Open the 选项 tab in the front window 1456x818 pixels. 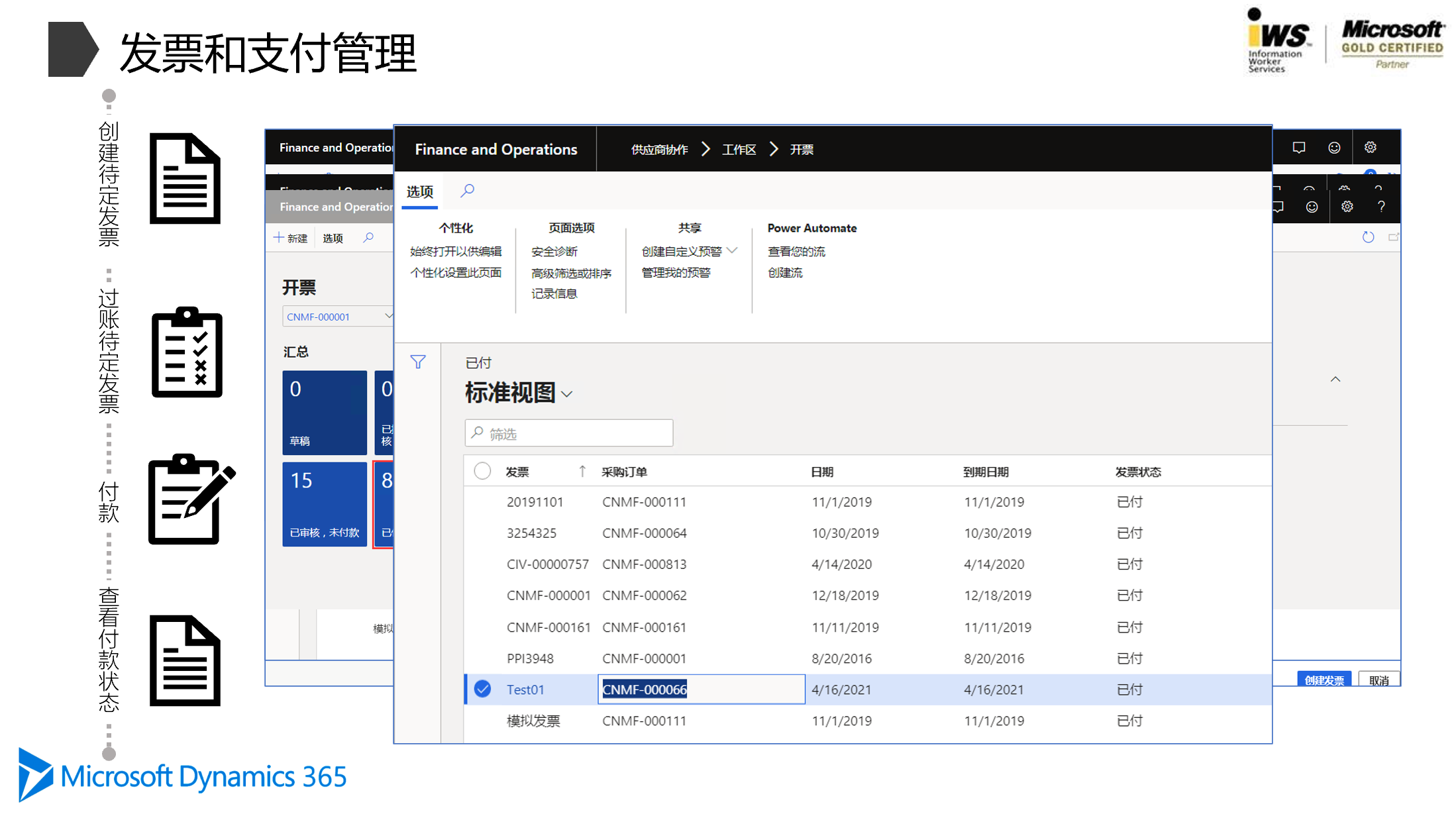(x=420, y=191)
